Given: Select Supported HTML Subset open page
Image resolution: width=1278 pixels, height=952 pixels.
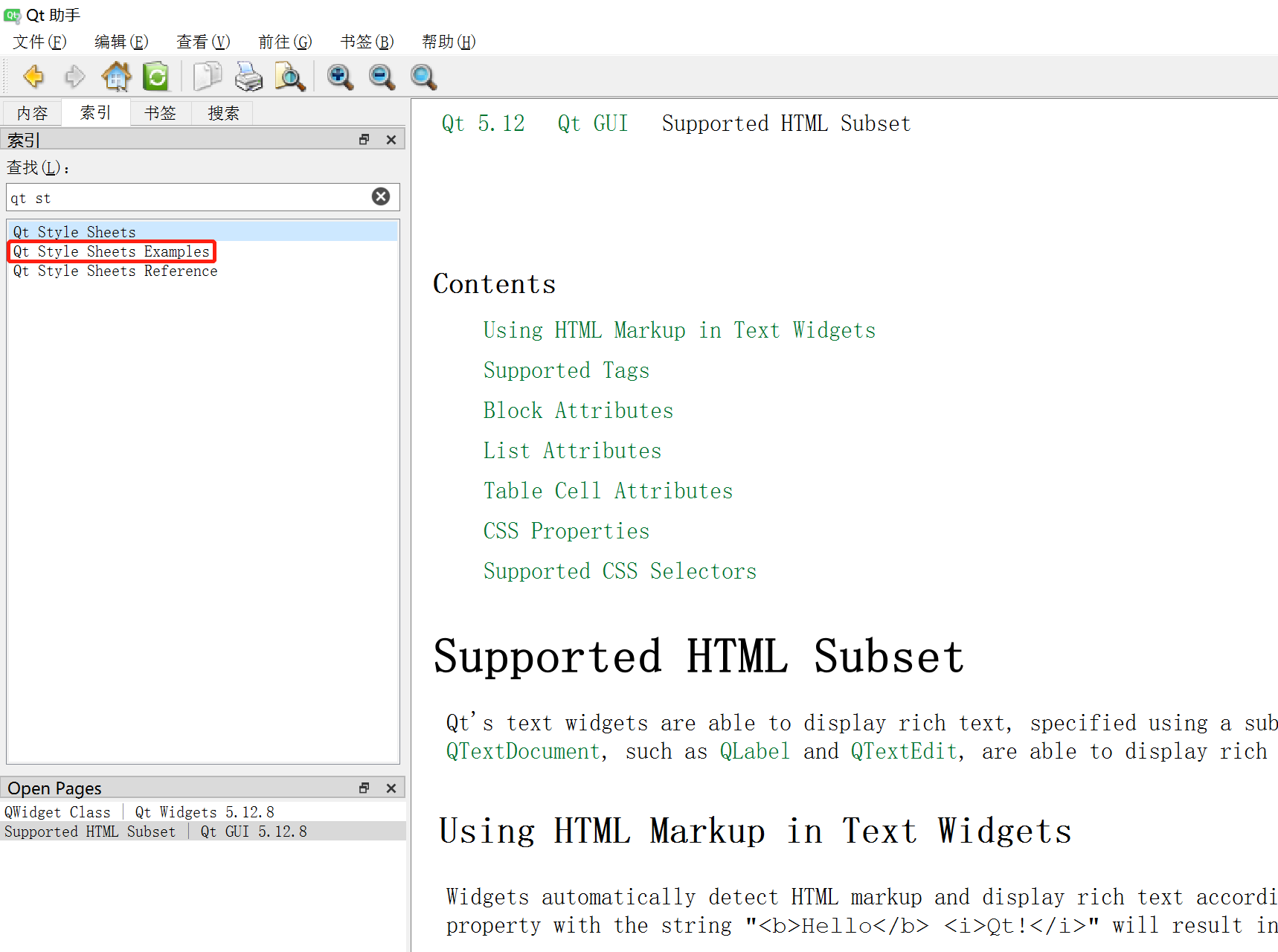Looking at the screenshot, I should click(x=202, y=832).
